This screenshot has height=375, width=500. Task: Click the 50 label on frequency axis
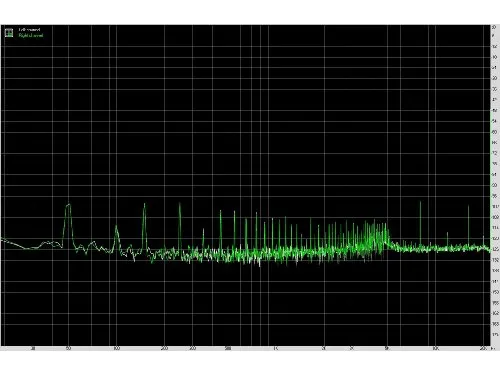click(68, 349)
